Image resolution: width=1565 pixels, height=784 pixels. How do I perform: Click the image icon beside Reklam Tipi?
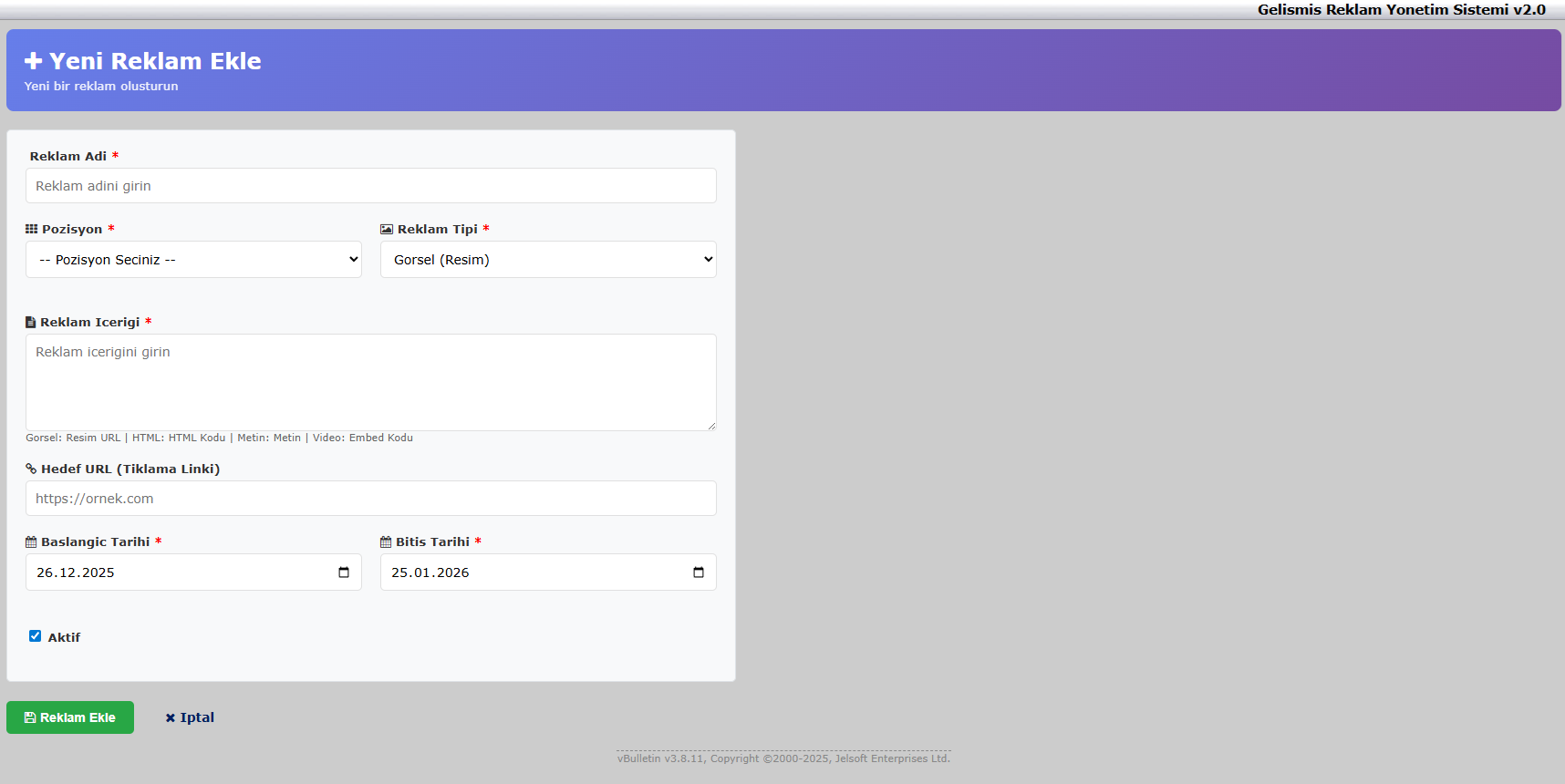click(387, 229)
